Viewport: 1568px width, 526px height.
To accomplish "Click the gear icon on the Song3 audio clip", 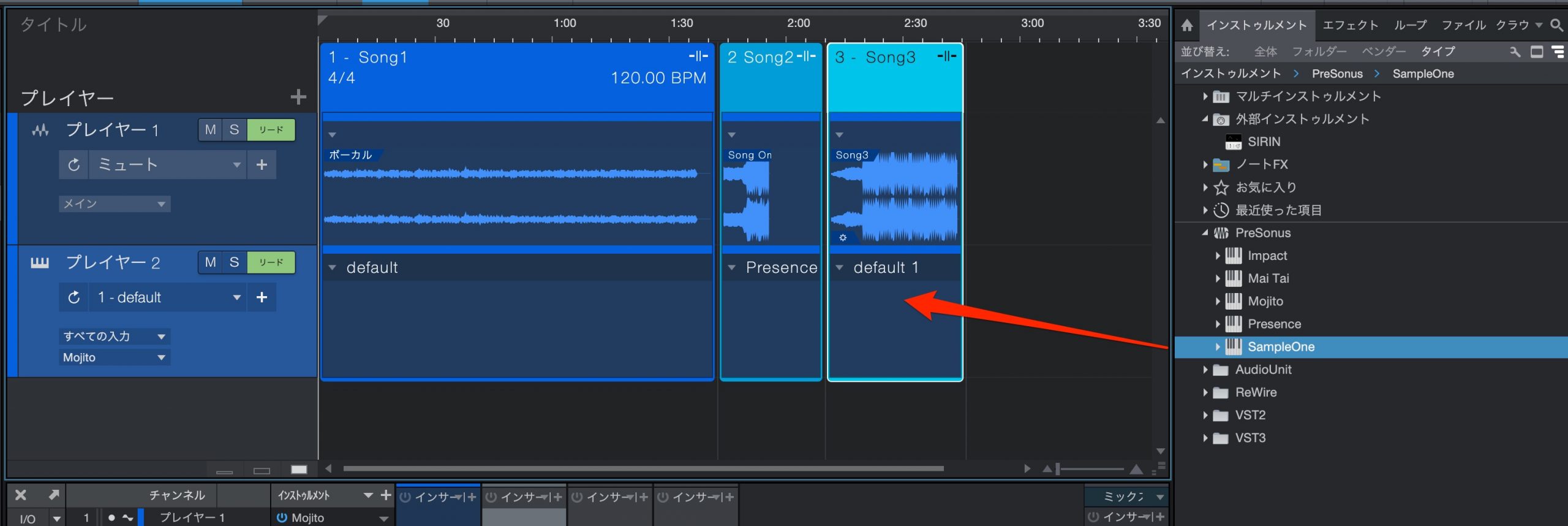I will pos(843,237).
